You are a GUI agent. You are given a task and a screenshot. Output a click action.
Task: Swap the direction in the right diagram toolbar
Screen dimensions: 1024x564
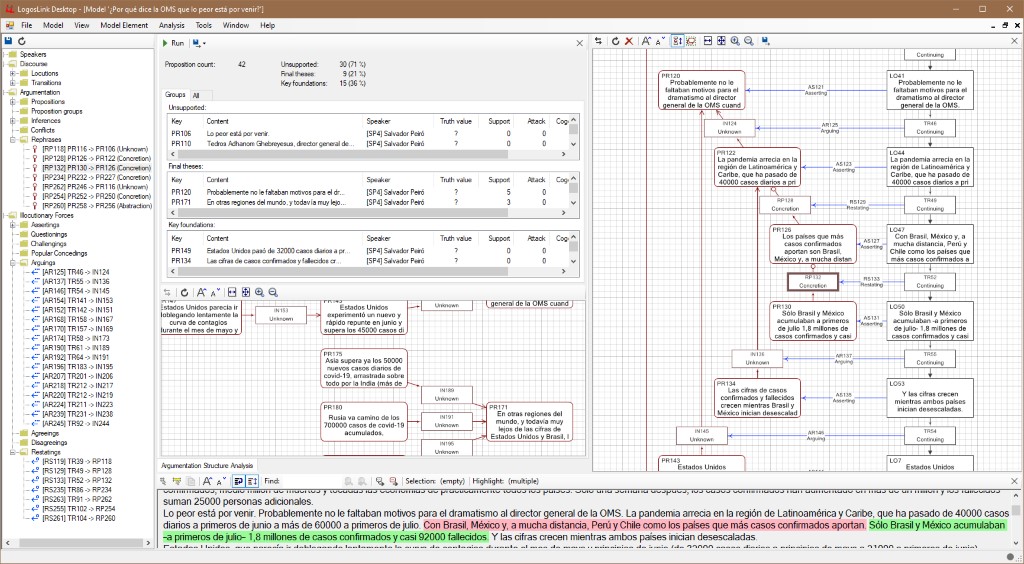point(598,41)
